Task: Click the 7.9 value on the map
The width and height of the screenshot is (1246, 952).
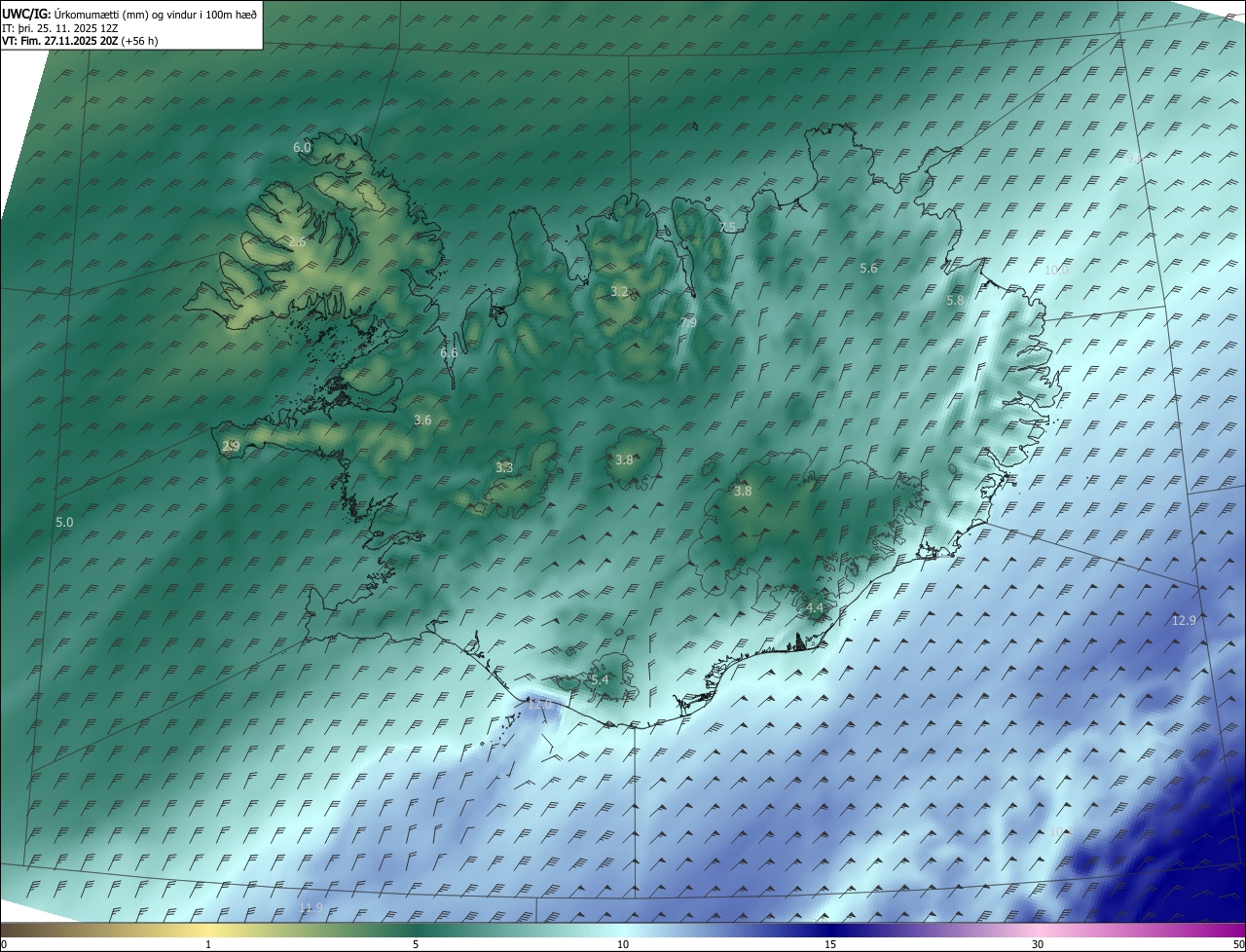Action: pyautogui.click(x=688, y=322)
